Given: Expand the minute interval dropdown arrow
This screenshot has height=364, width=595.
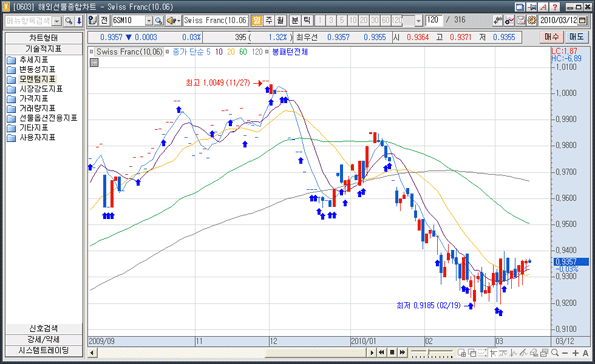Looking at the screenshot, I should [418, 20].
